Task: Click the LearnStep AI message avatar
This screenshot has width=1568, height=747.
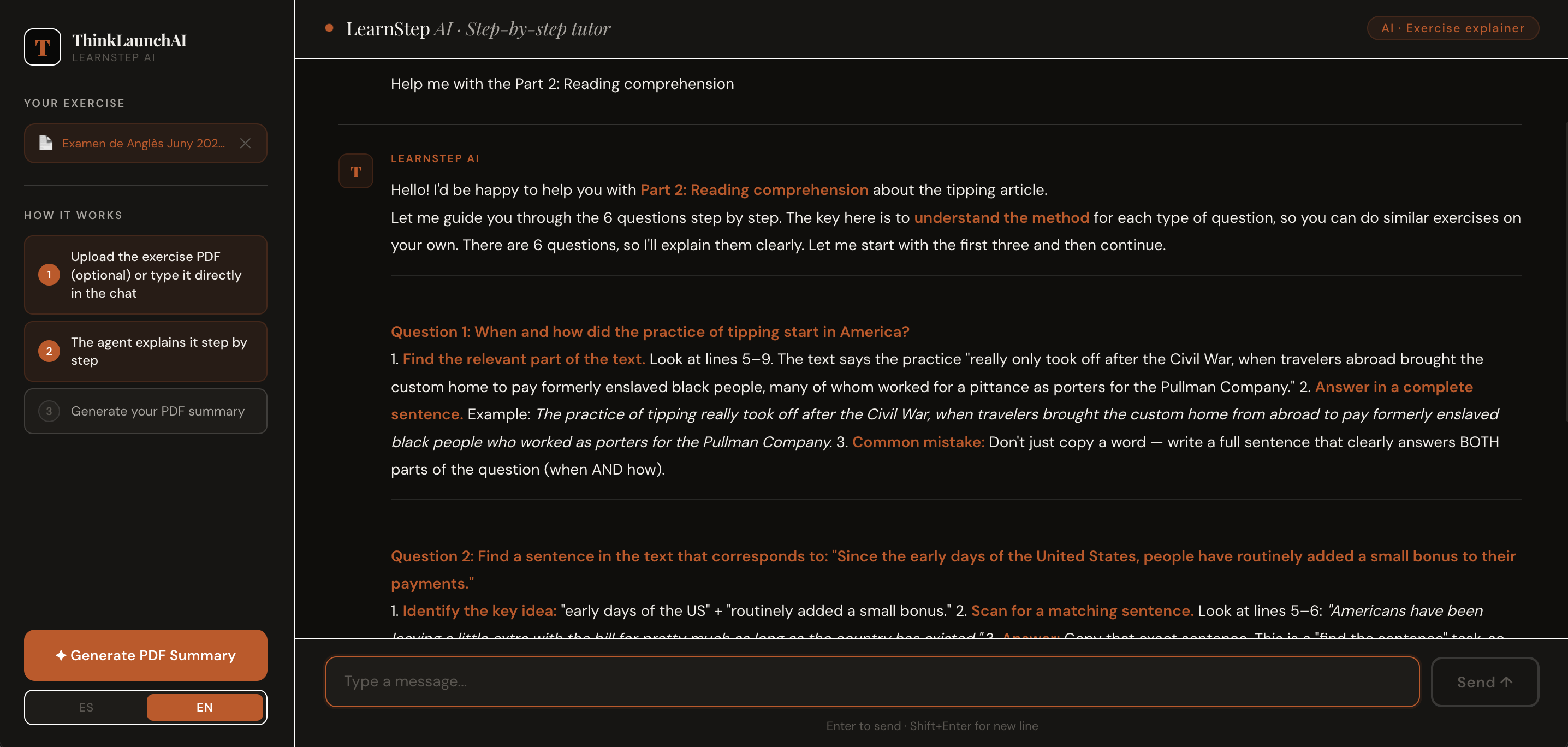Action: [x=355, y=171]
